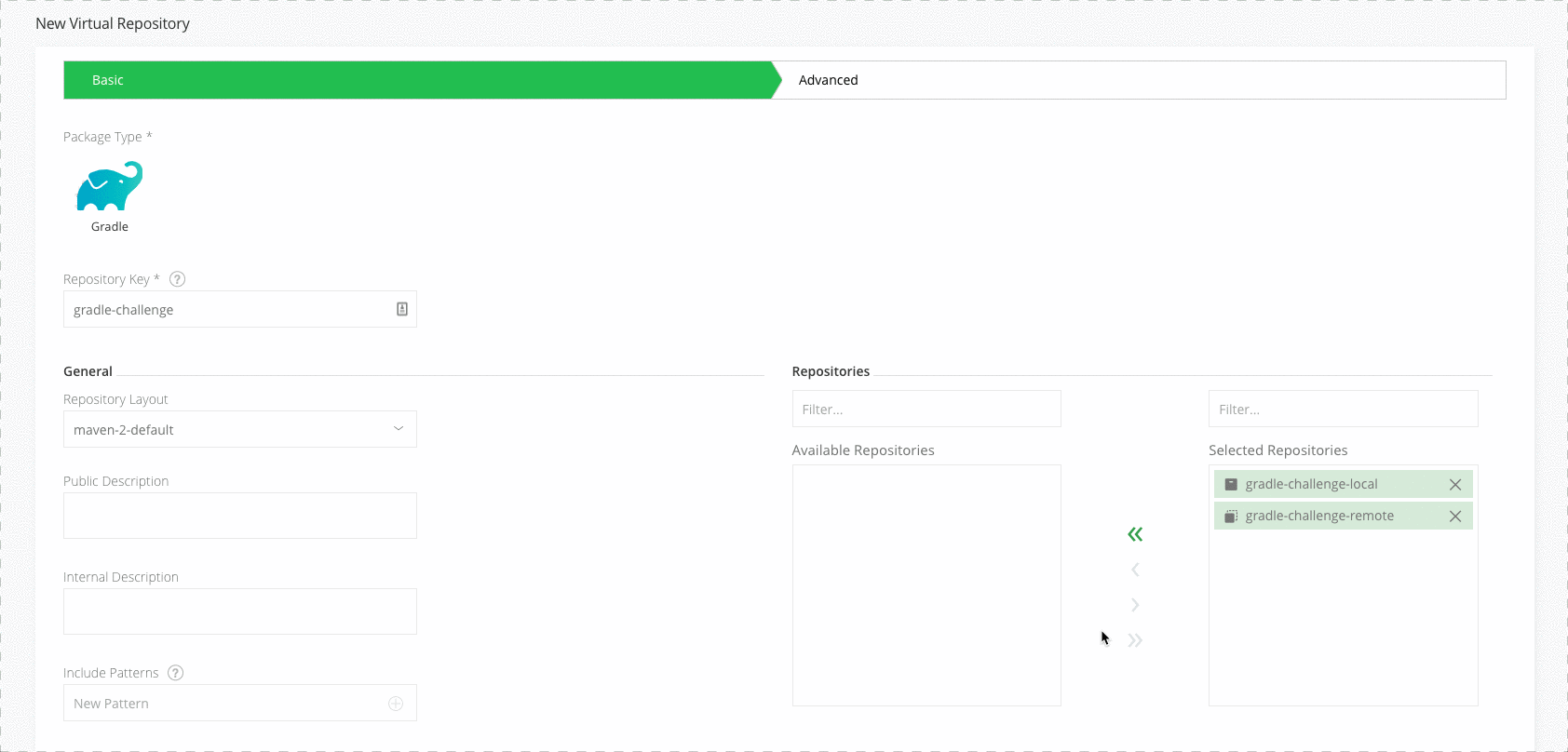Click the Selected Repositories filter field
Image resolution: width=1568 pixels, height=752 pixels.
tap(1342, 409)
